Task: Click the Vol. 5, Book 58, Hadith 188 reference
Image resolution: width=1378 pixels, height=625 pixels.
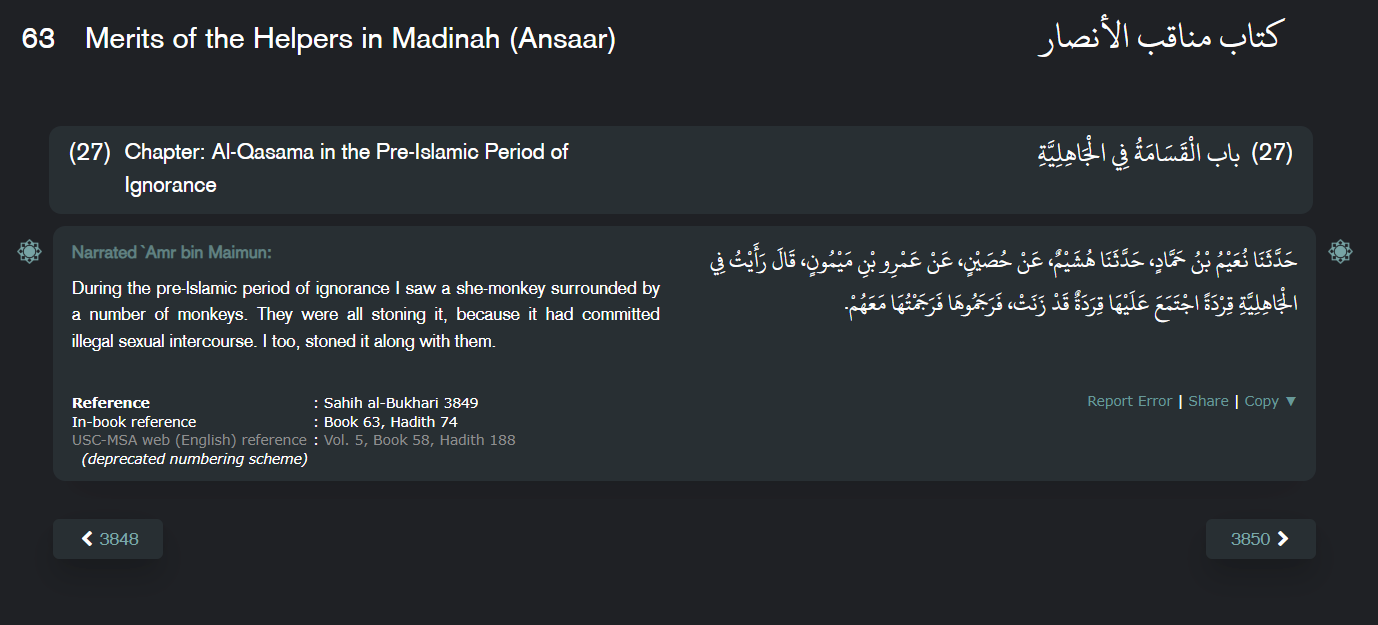Action: pyautogui.click(x=419, y=440)
